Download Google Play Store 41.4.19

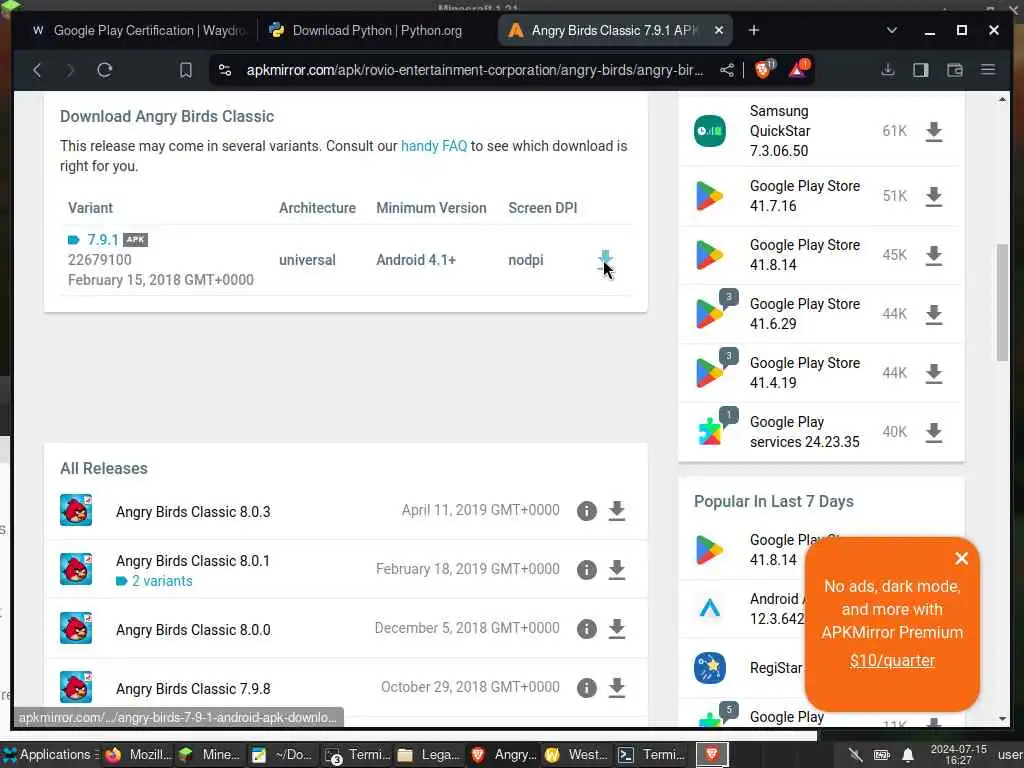(934, 373)
